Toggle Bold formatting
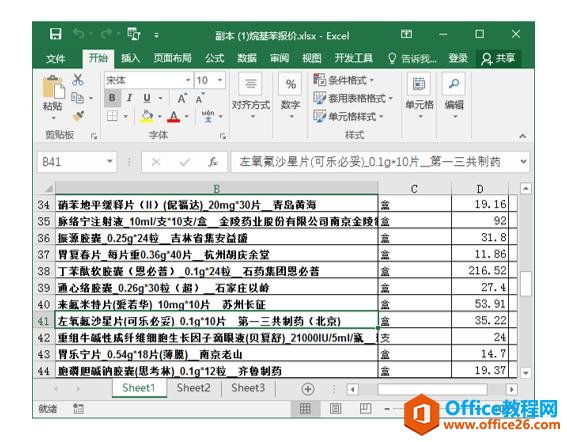Screen dimensions: 567x442 coord(112,98)
